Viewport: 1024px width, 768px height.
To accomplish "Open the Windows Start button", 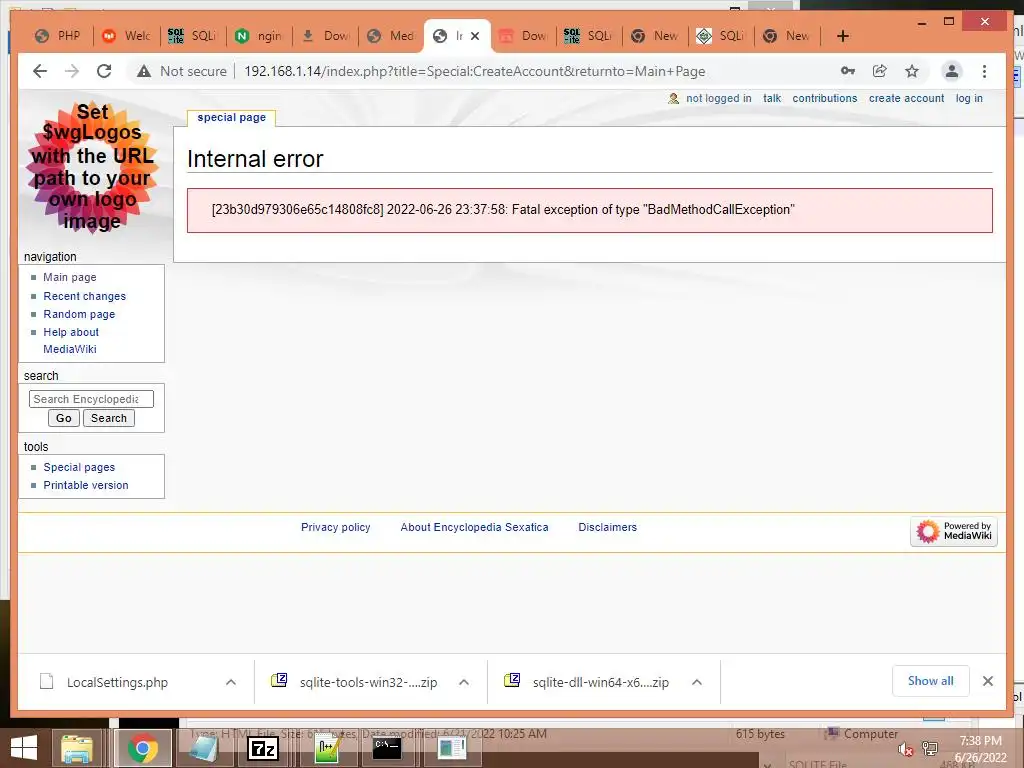I will click(24, 748).
